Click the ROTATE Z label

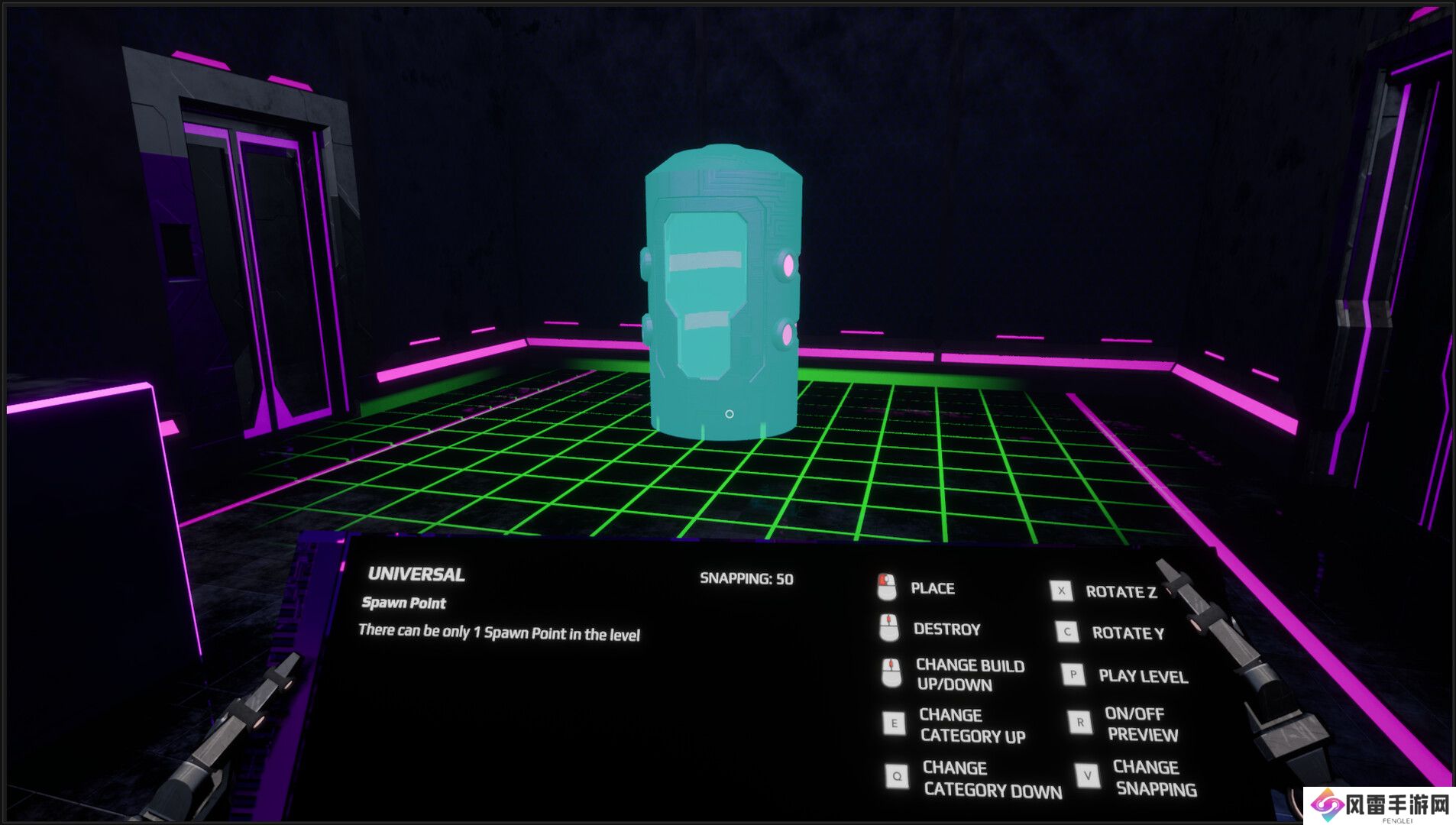click(1121, 592)
